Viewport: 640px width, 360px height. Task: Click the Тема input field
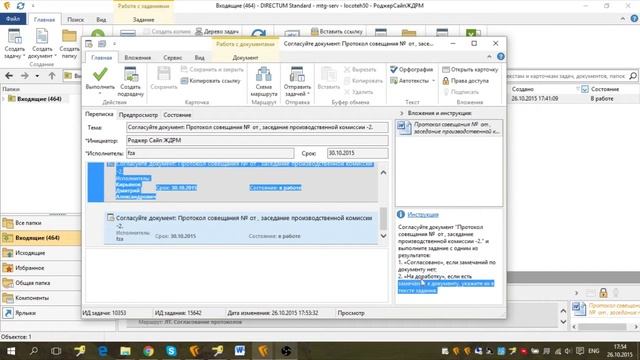pyautogui.click(x=257, y=127)
